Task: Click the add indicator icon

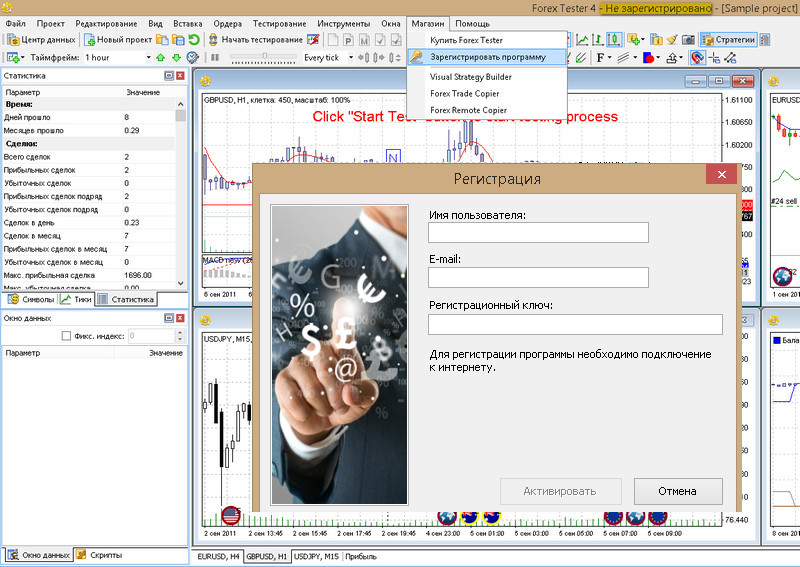Action: tap(633, 40)
